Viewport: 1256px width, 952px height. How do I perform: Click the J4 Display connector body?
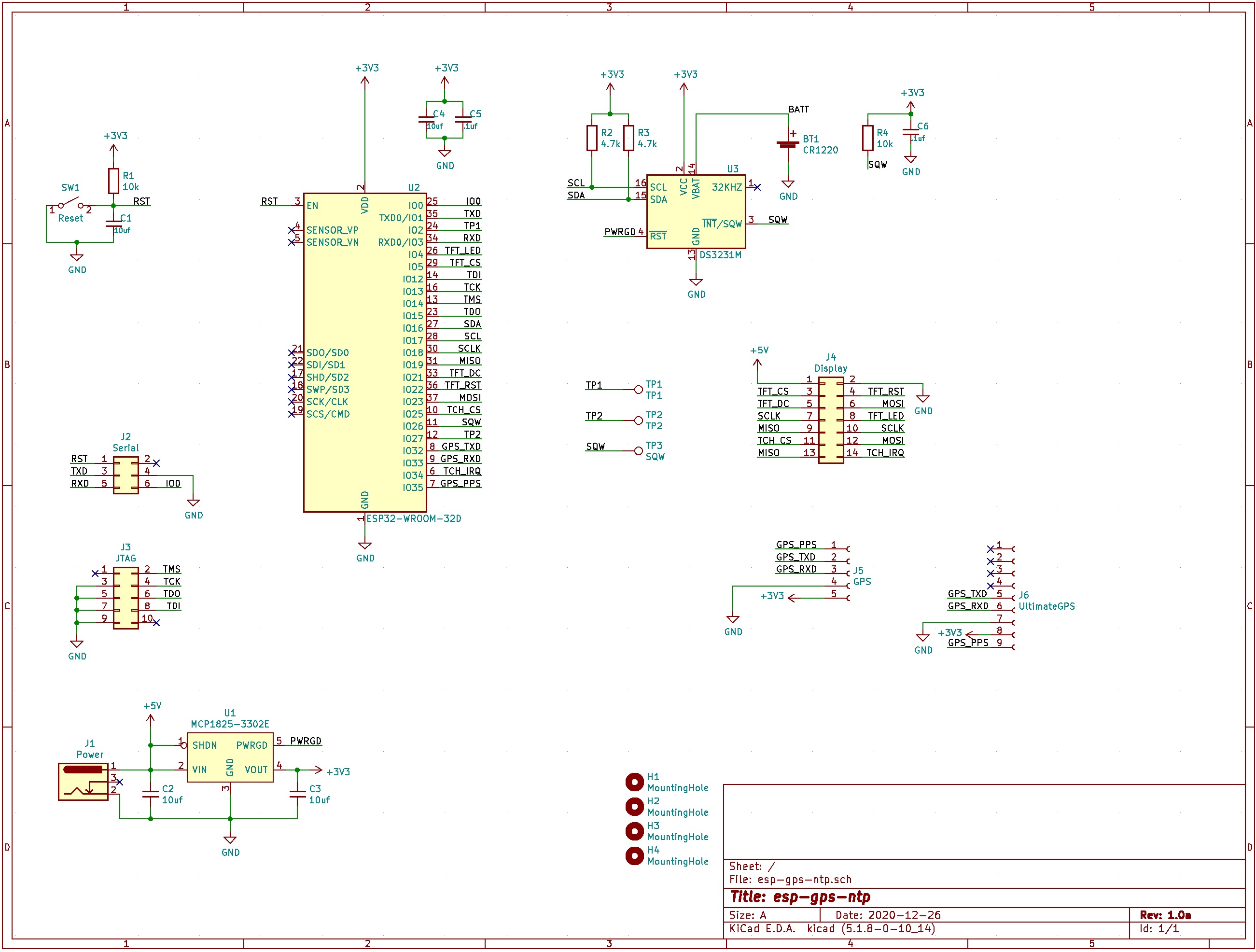pyautogui.click(x=831, y=421)
